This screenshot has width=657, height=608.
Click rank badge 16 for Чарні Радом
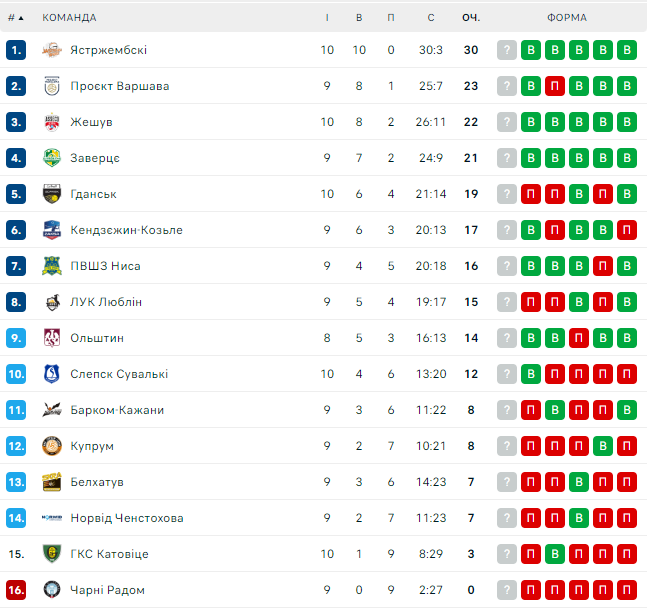click(15, 590)
